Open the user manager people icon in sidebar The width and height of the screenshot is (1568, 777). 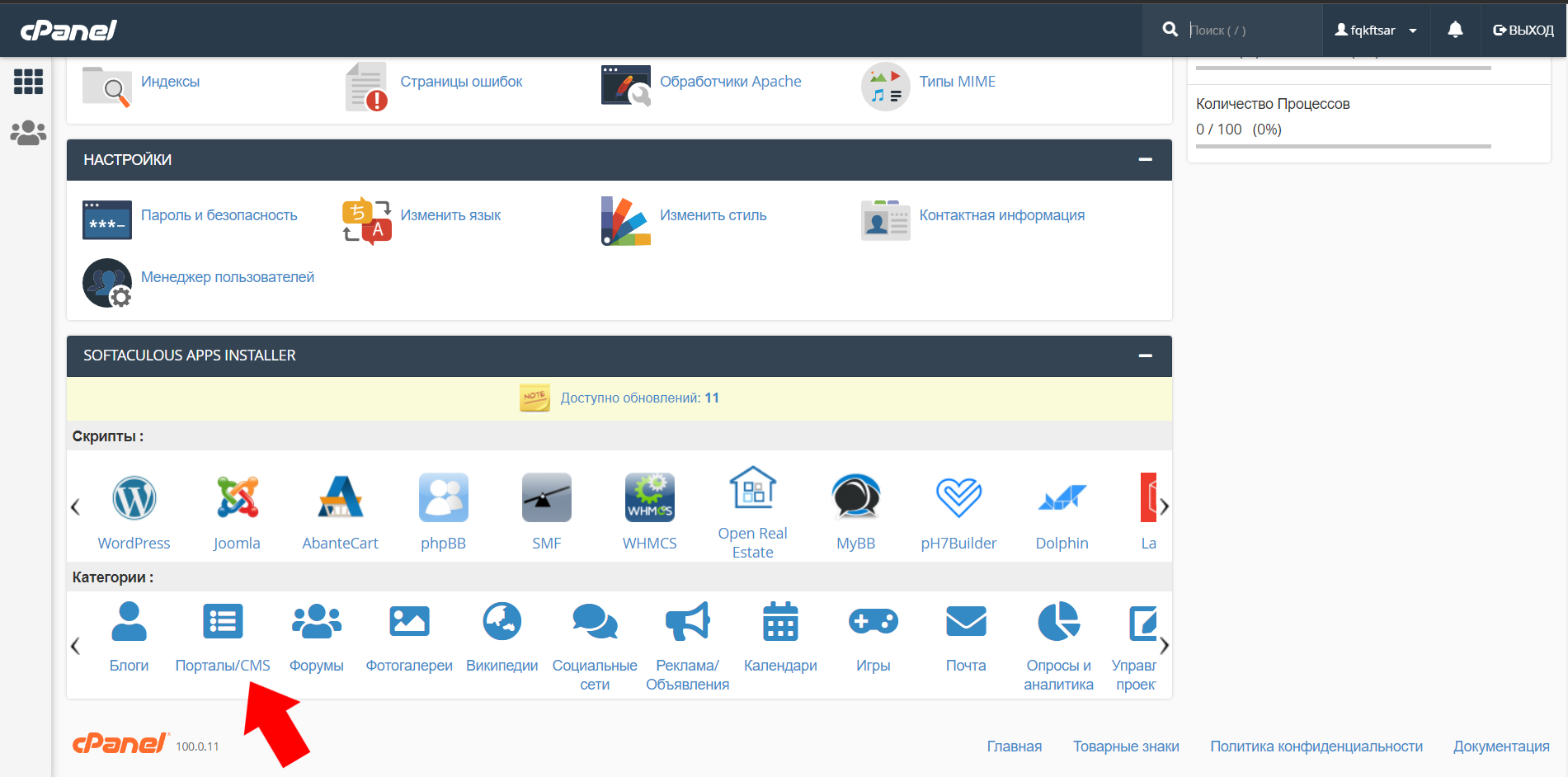[x=28, y=133]
